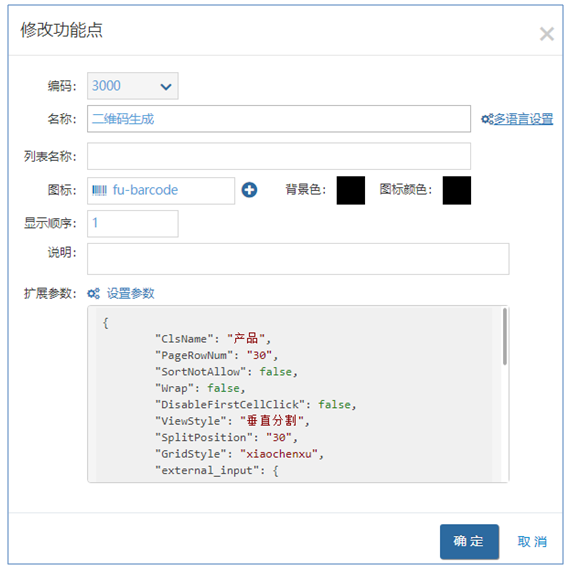Click the gears icon before 多语言设置
This screenshot has width=565, height=569.
pyautogui.click(x=487, y=119)
